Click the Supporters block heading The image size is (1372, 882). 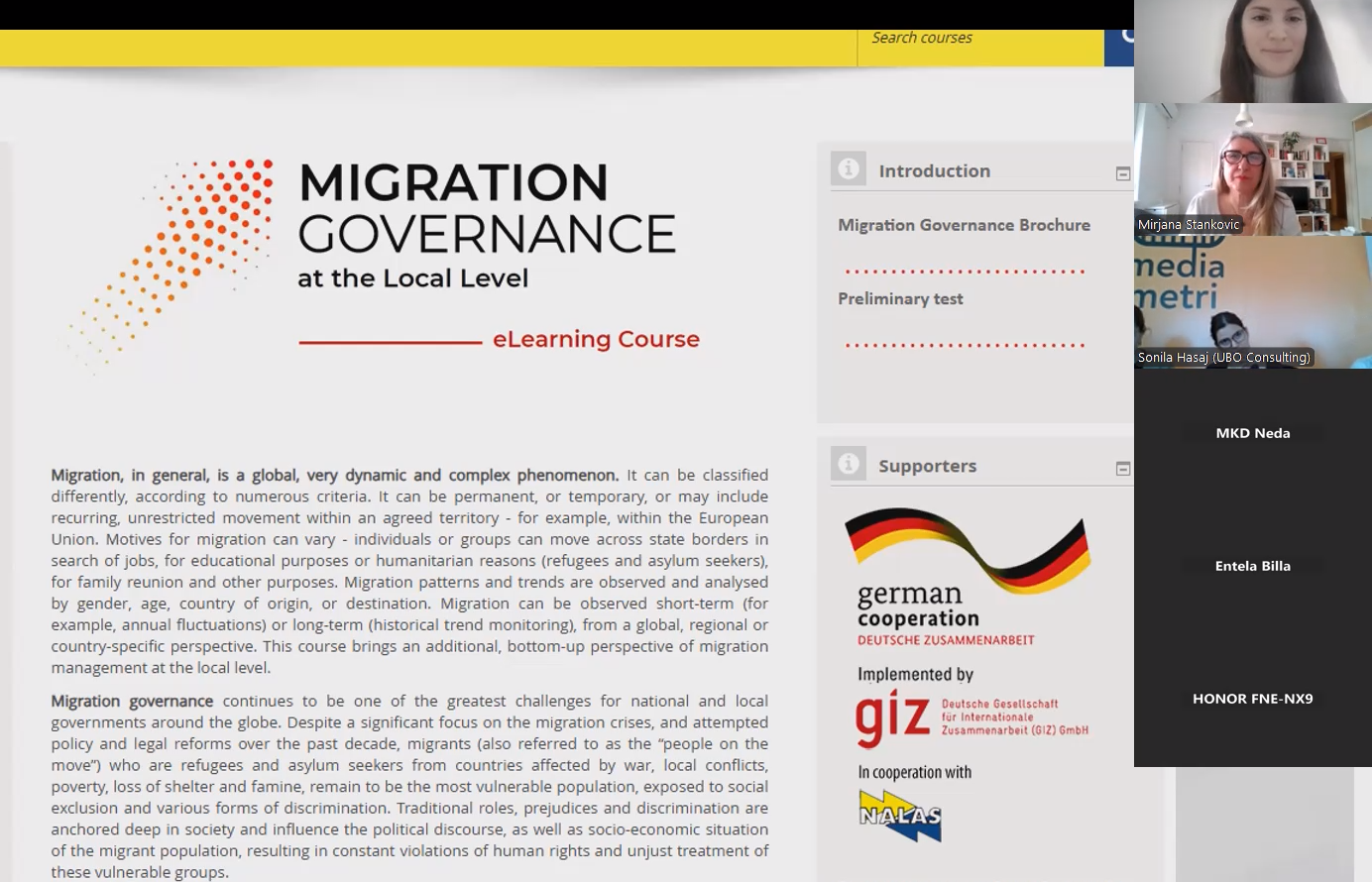pyautogui.click(x=927, y=466)
